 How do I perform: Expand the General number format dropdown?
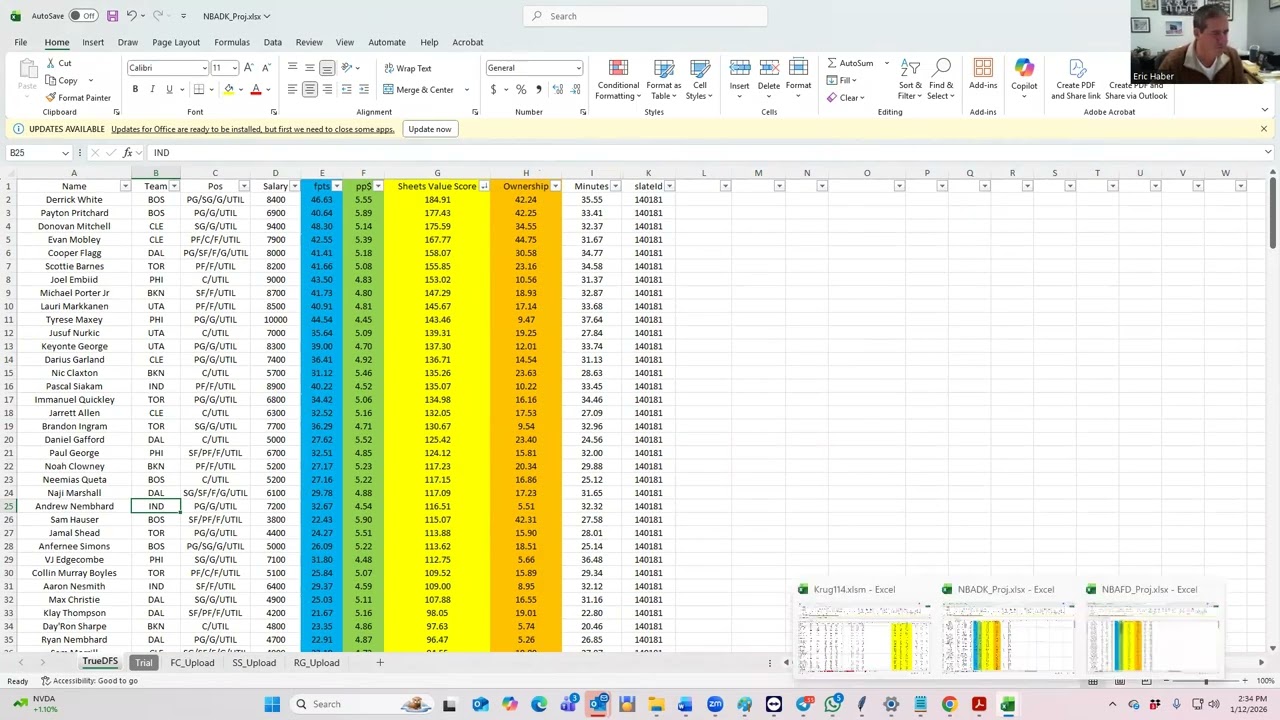tap(578, 68)
